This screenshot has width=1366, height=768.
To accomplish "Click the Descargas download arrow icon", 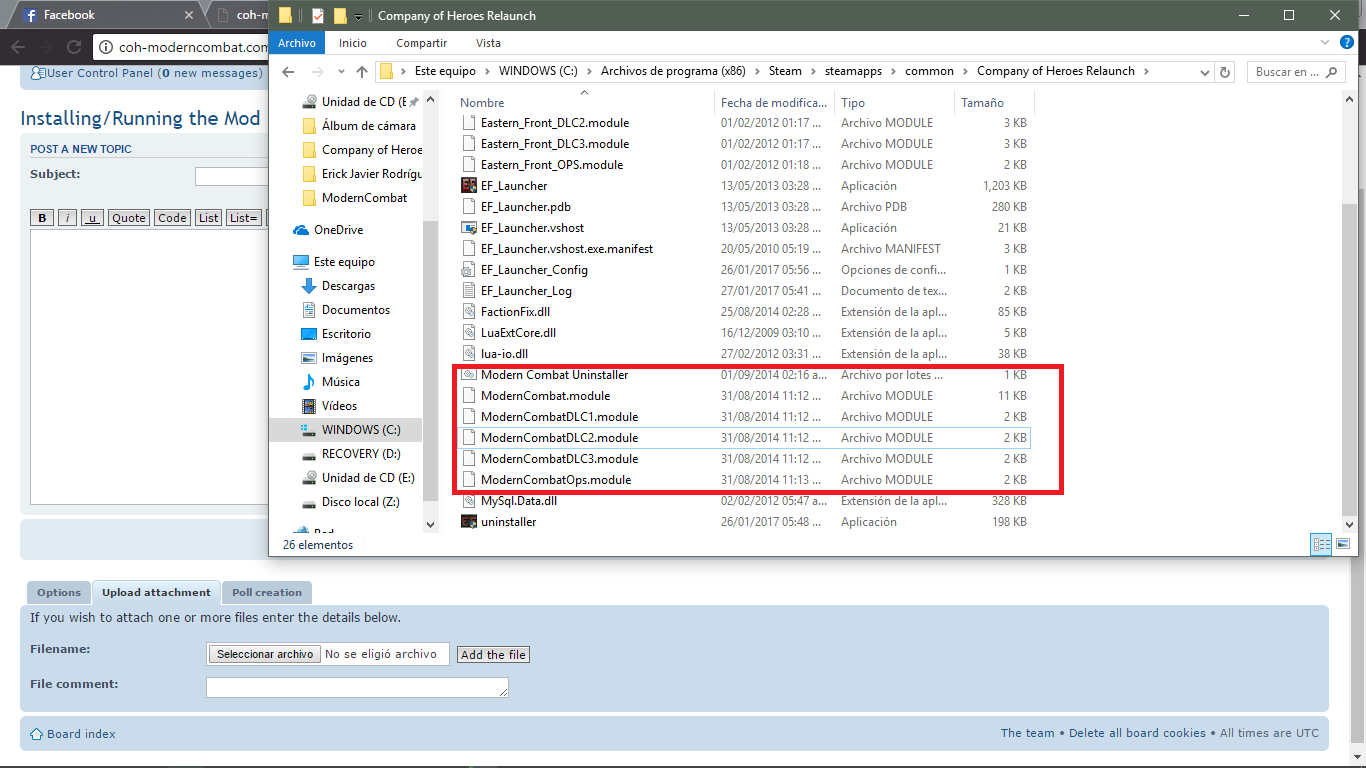I will coord(309,286).
